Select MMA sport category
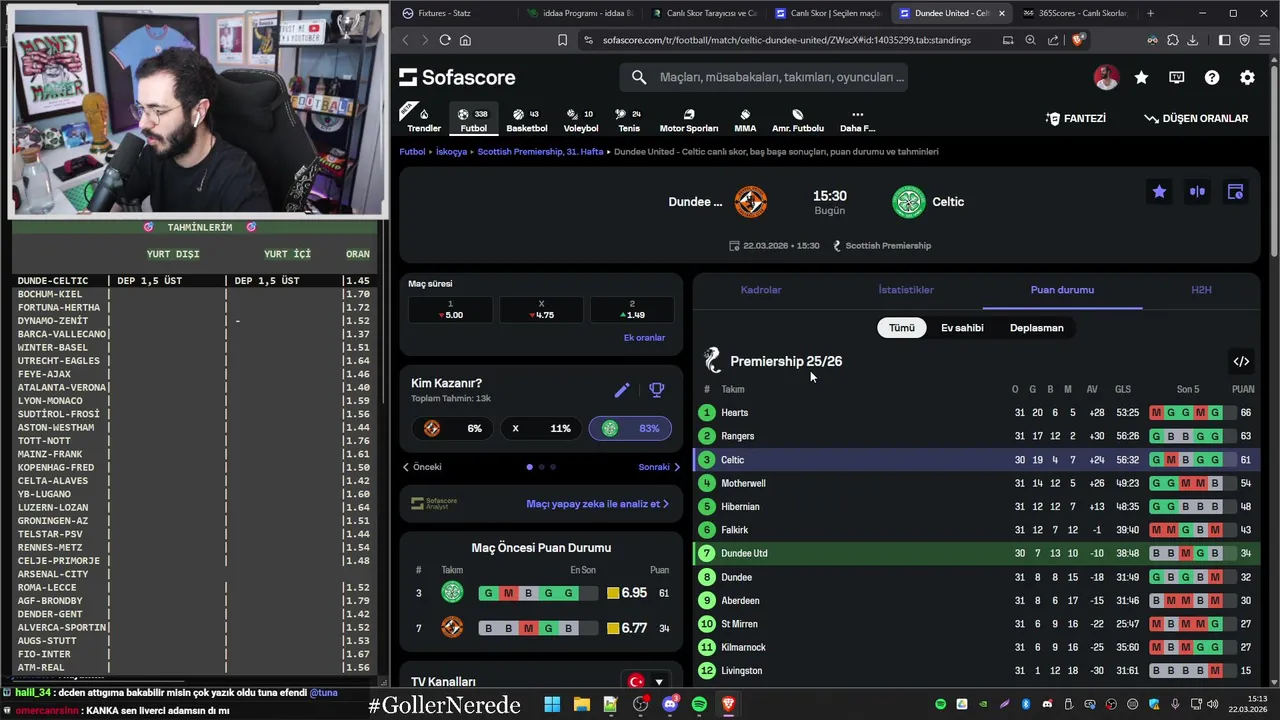The width and height of the screenshot is (1280, 720). pos(745,120)
